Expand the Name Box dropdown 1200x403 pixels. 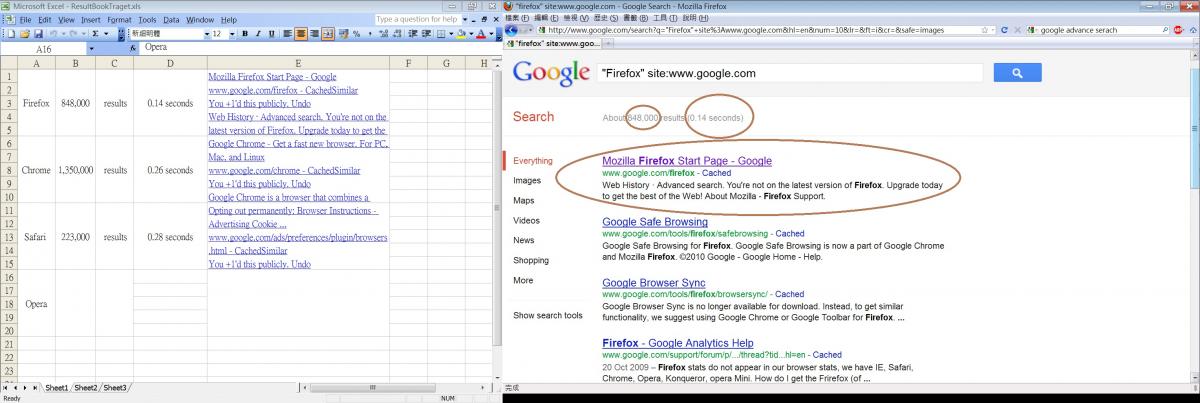pos(91,48)
